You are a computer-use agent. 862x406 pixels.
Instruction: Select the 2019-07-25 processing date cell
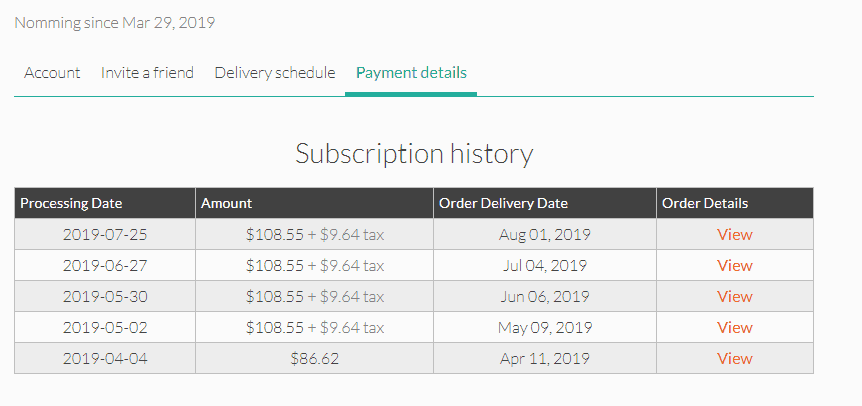tap(105, 235)
